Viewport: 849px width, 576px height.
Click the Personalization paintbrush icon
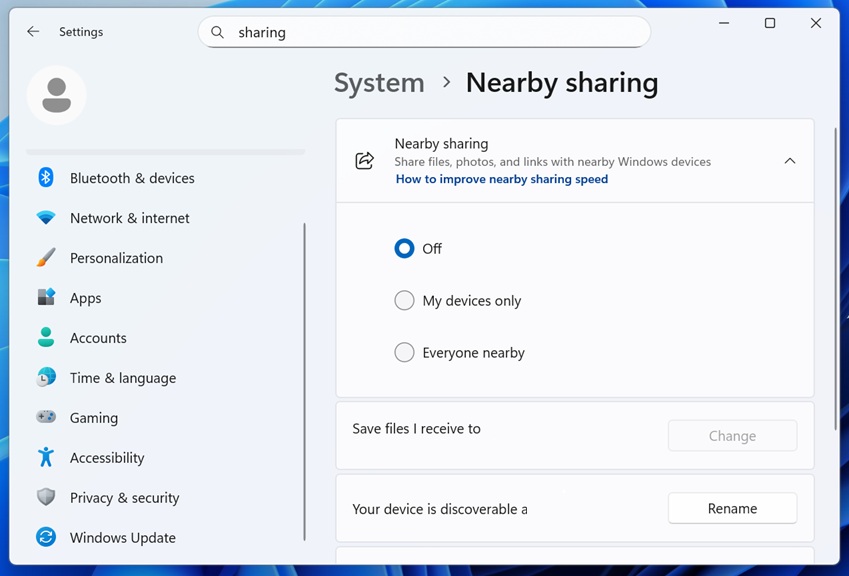pos(46,258)
